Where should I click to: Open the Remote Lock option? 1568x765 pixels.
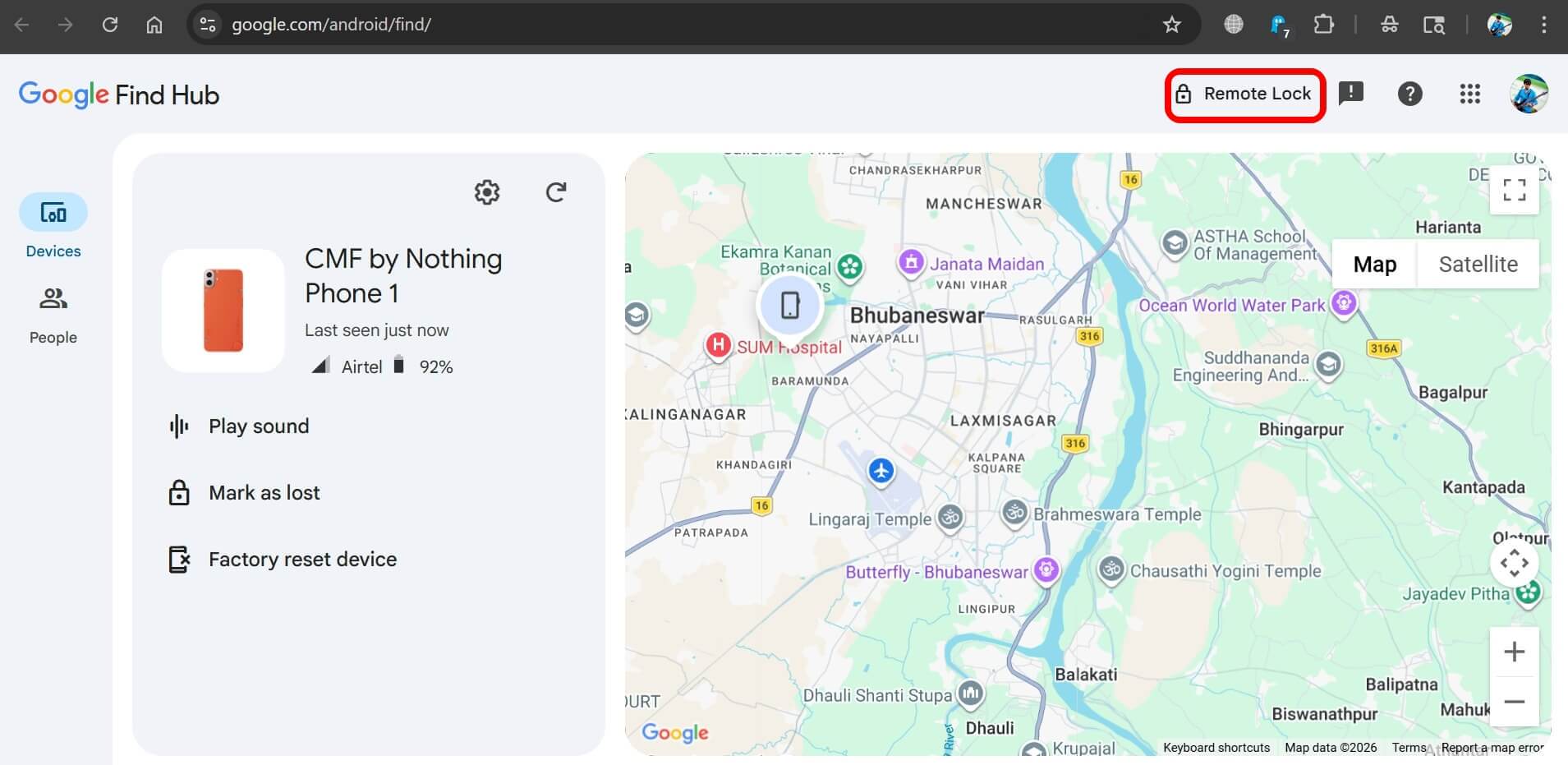pos(1244,94)
